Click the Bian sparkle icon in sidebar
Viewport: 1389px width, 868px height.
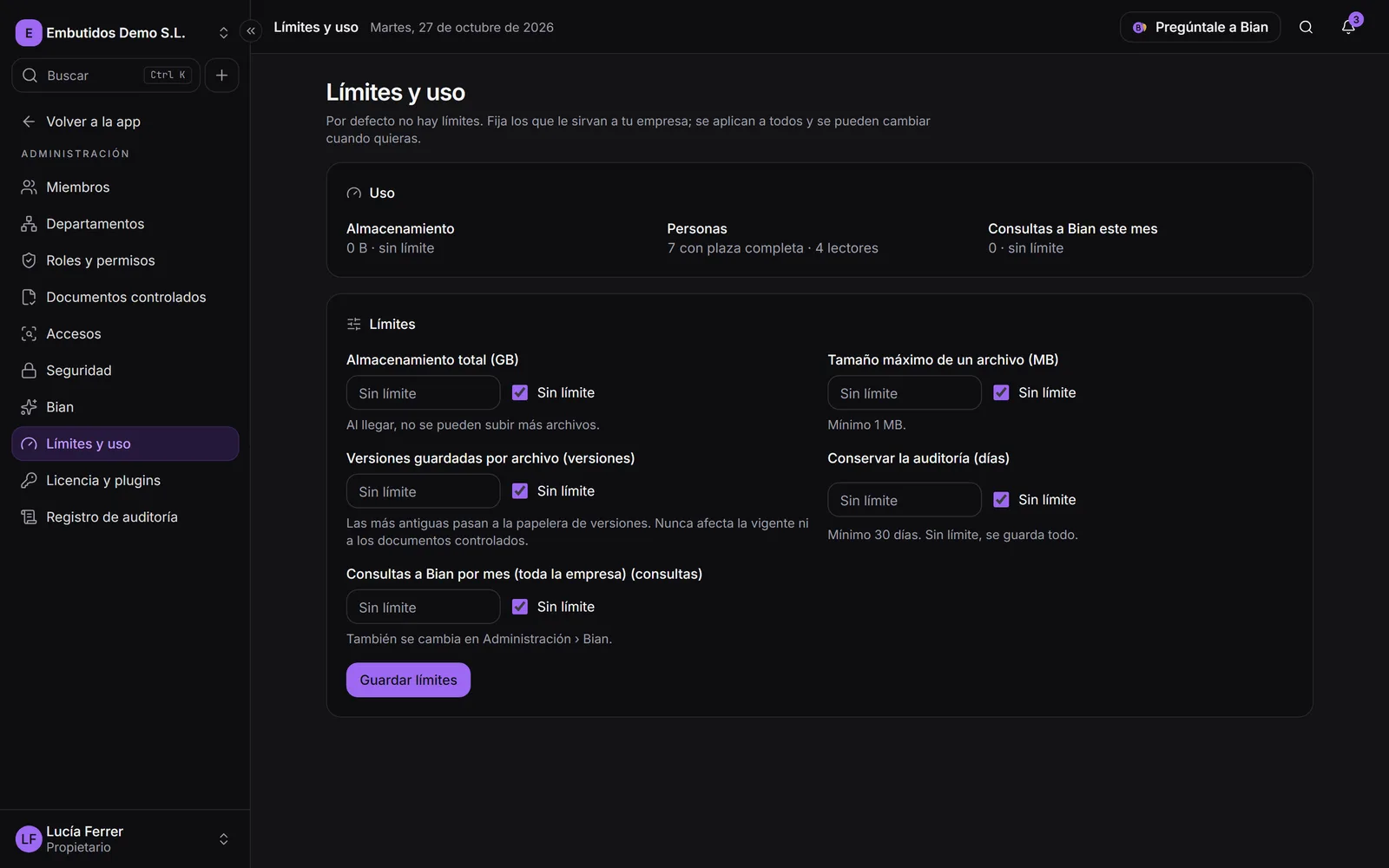[x=29, y=407]
